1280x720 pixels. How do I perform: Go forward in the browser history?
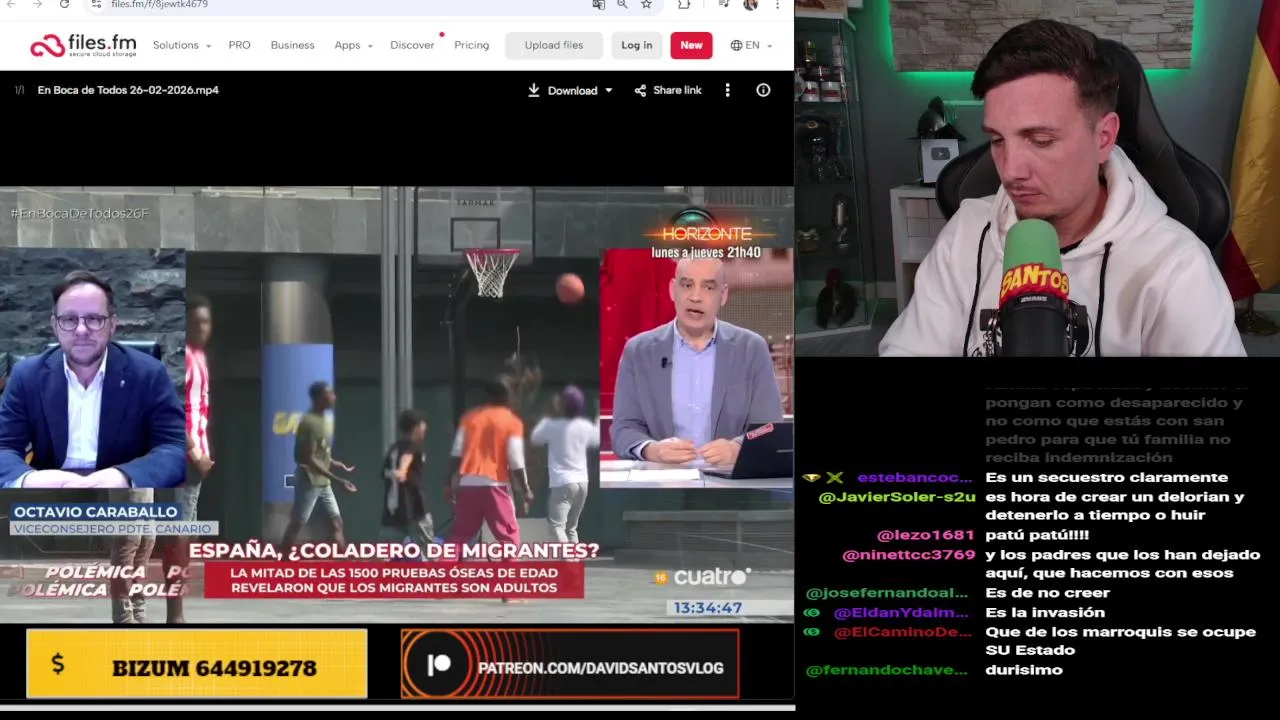pyautogui.click(x=37, y=4)
